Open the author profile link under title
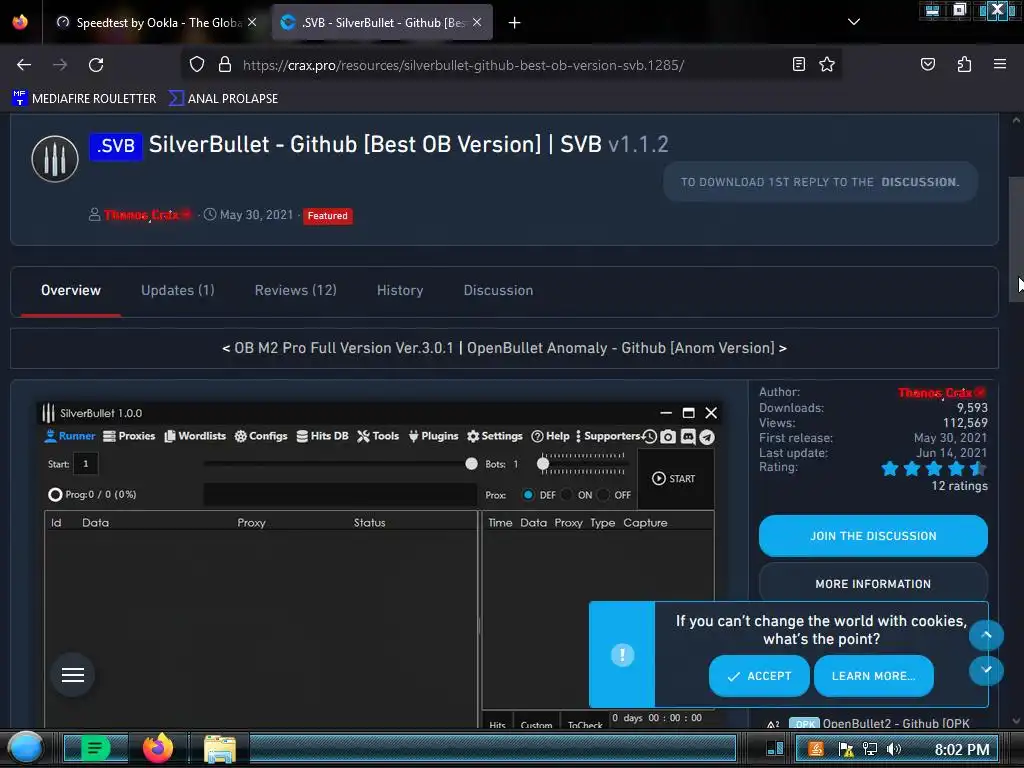Image resolution: width=1024 pixels, height=768 pixels. pyautogui.click(x=146, y=215)
